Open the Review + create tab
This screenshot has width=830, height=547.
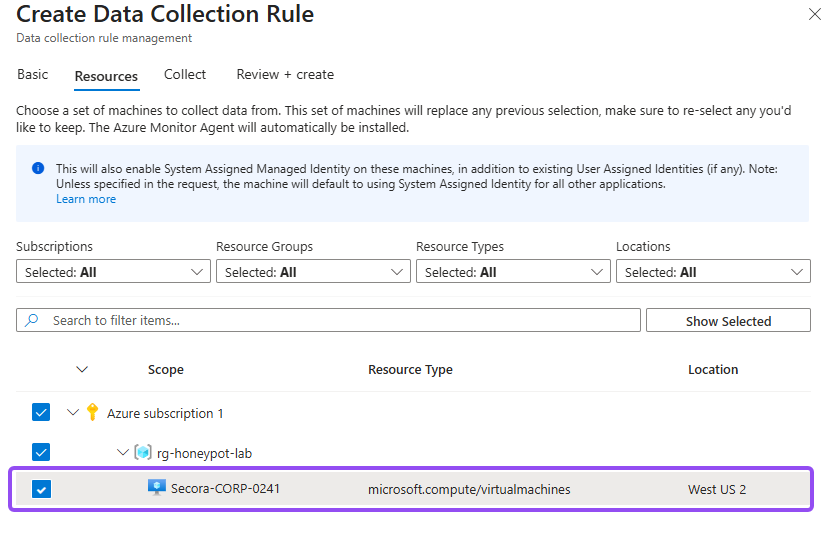point(285,75)
